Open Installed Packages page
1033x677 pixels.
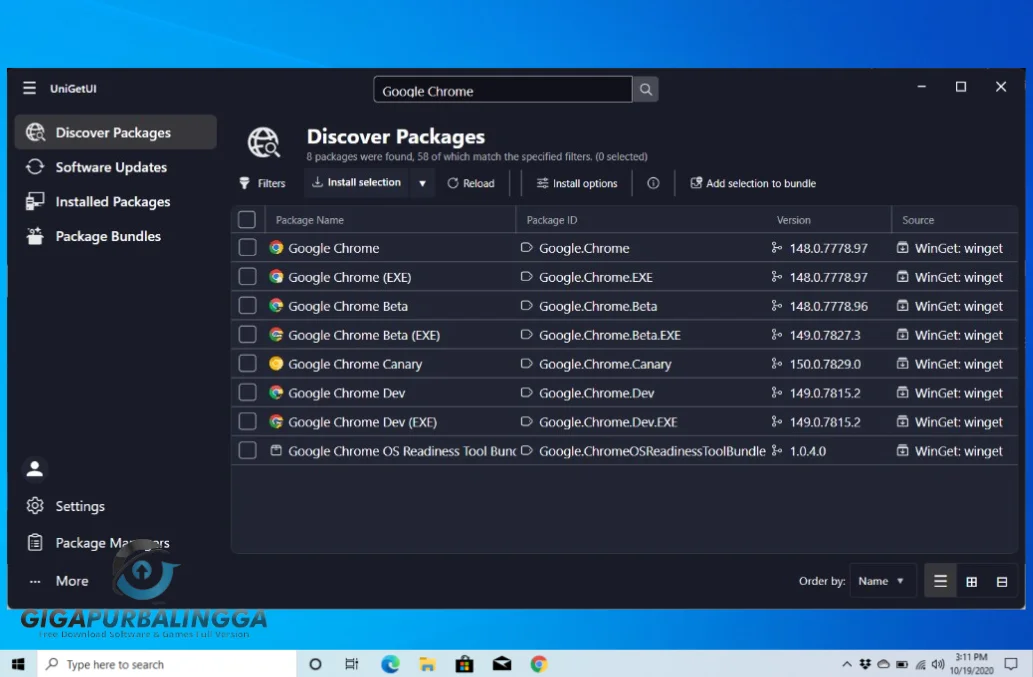coord(115,202)
